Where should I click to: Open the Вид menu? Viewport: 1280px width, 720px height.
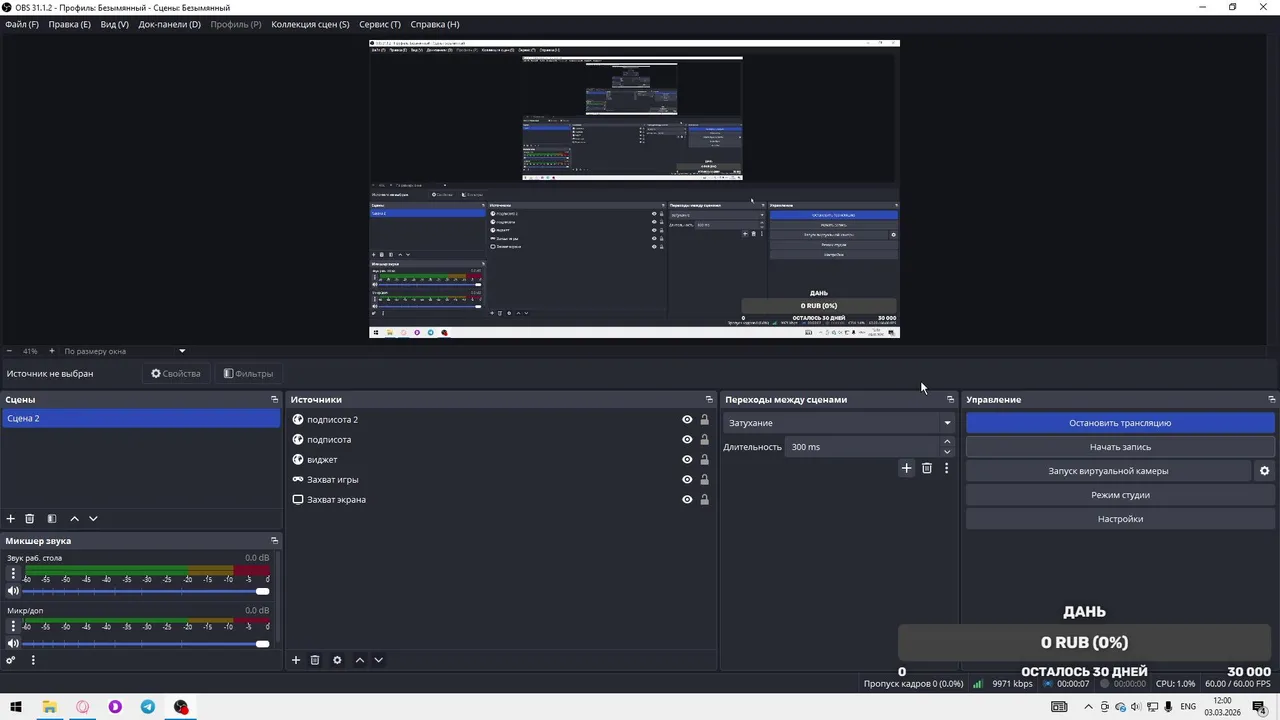click(x=114, y=24)
